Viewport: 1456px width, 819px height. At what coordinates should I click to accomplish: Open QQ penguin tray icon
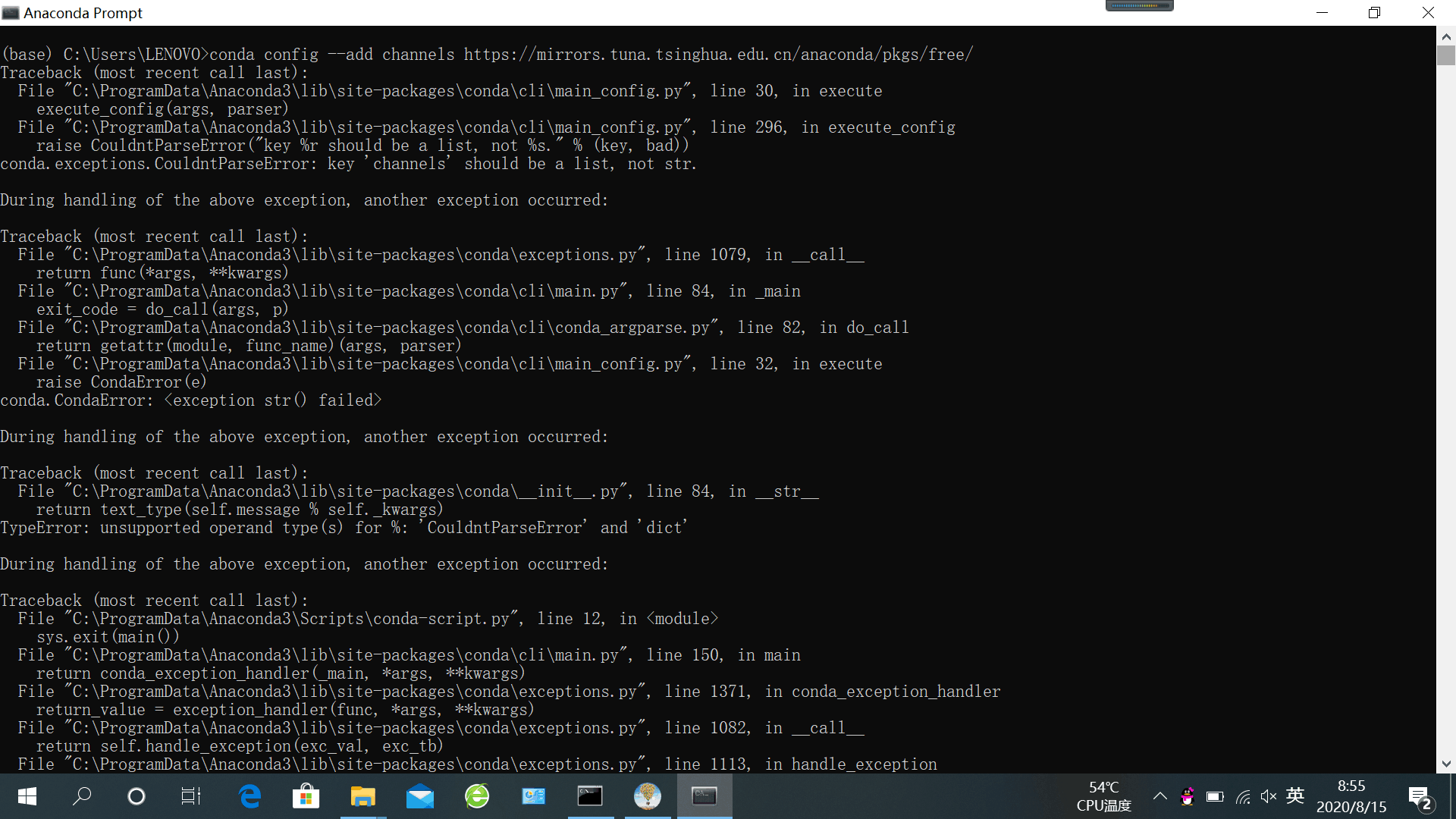1188,796
